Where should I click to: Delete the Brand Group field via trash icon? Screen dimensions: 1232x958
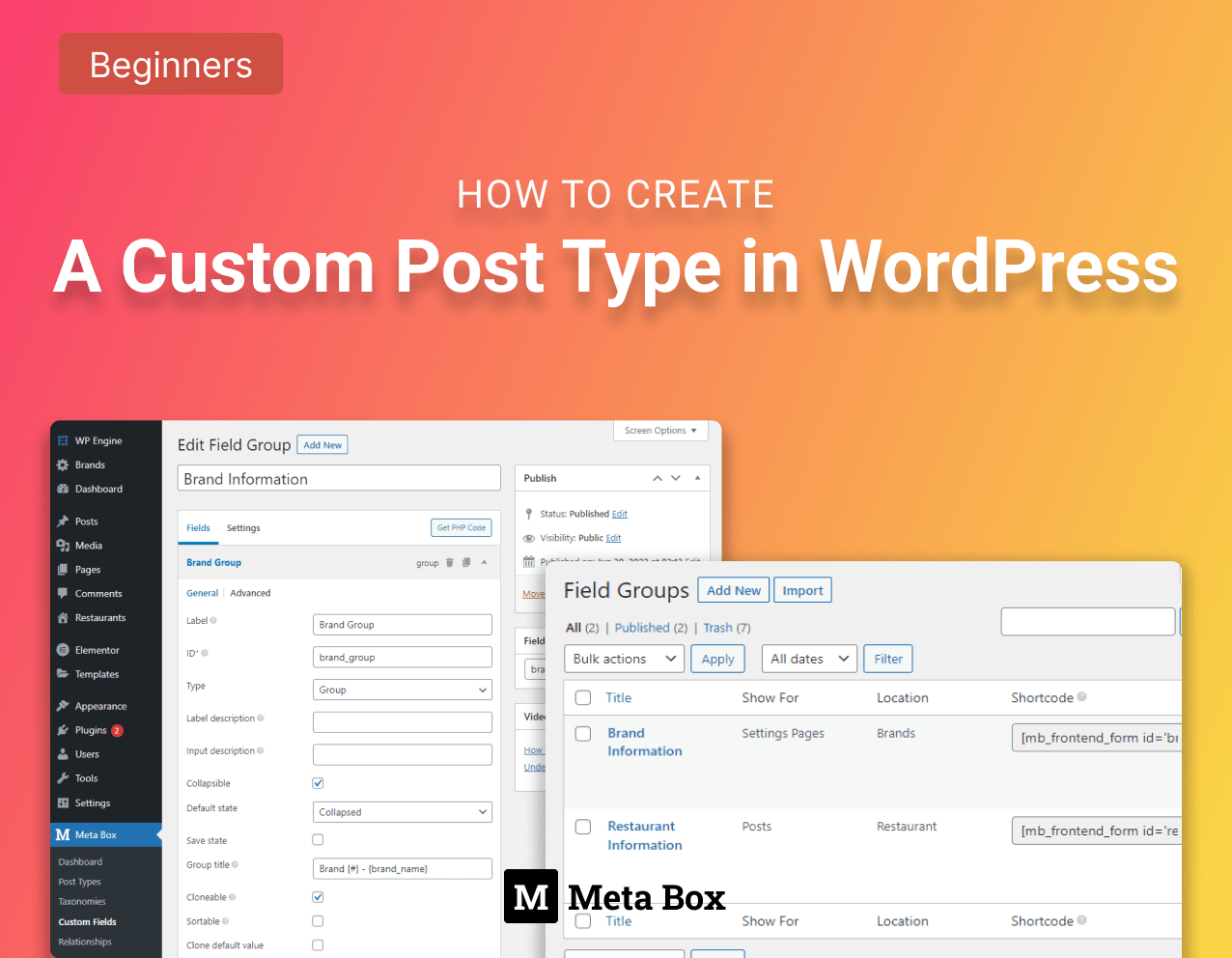click(x=449, y=563)
